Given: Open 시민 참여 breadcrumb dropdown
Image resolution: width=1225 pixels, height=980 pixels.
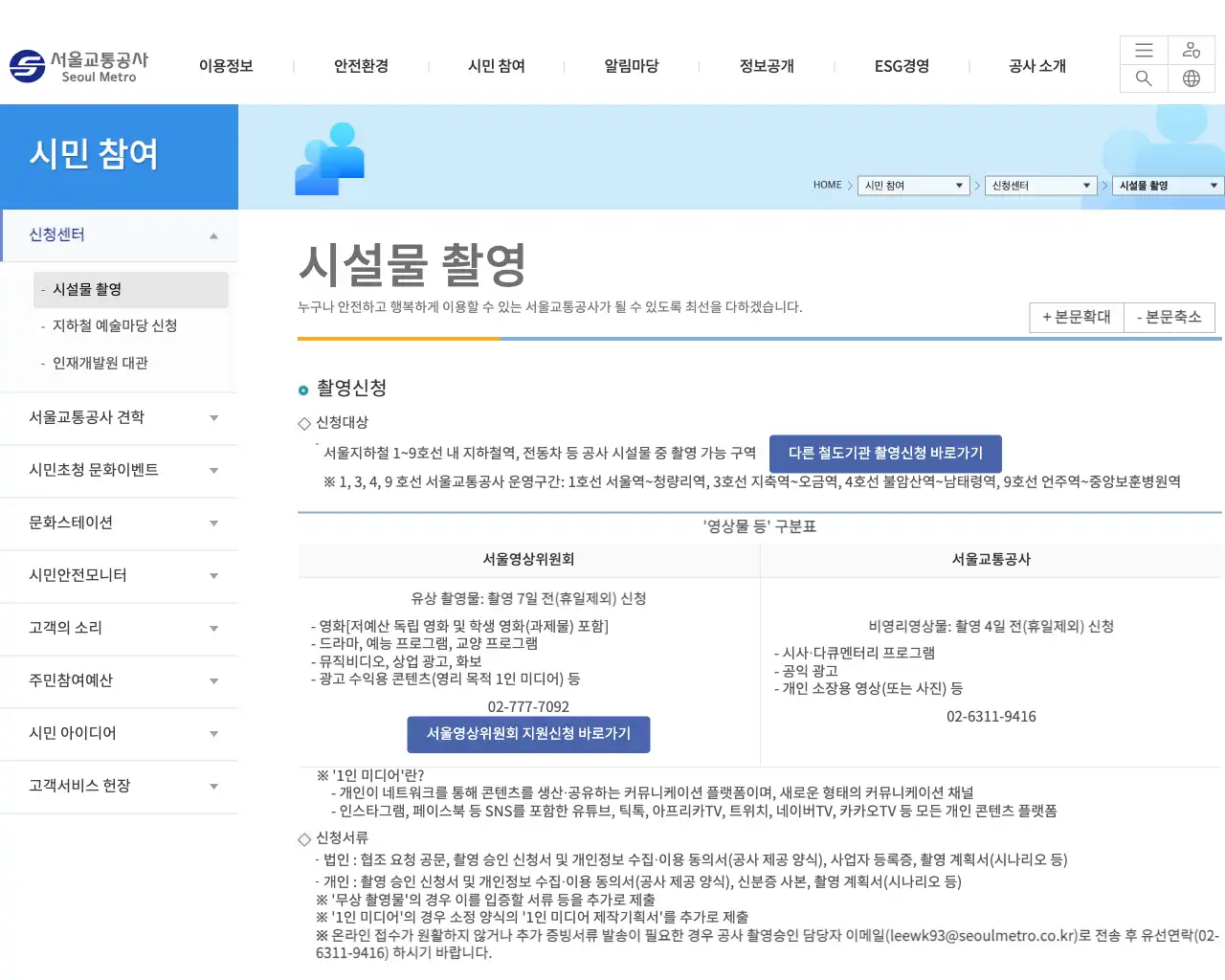Looking at the screenshot, I should (x=913, y=185).
